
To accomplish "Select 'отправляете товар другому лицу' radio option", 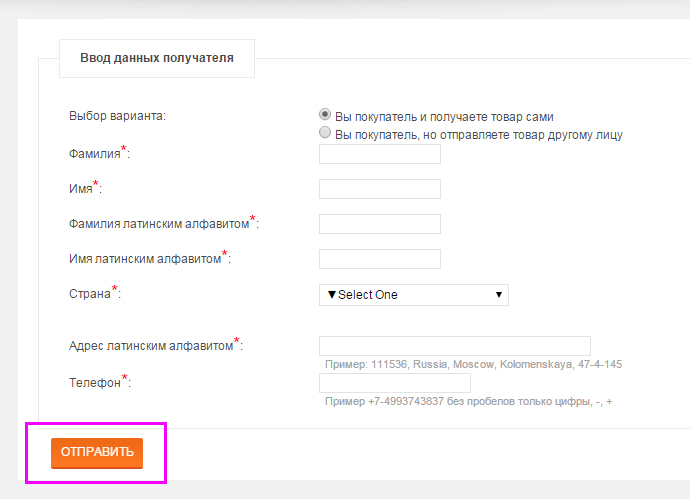I will [x=325, y=132].
